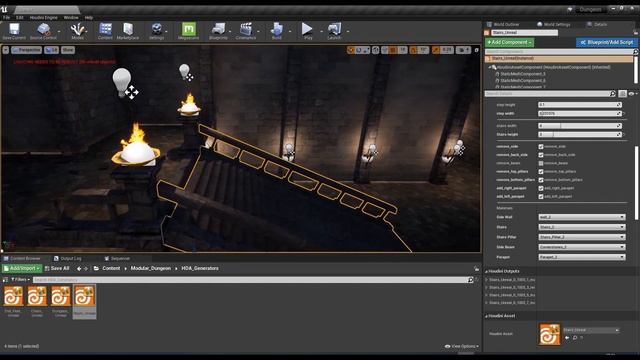640x360 pixels.
Task: Open the Filters dropdown in Content Browser
Action: pyautogui.click(x=20, y=280)
